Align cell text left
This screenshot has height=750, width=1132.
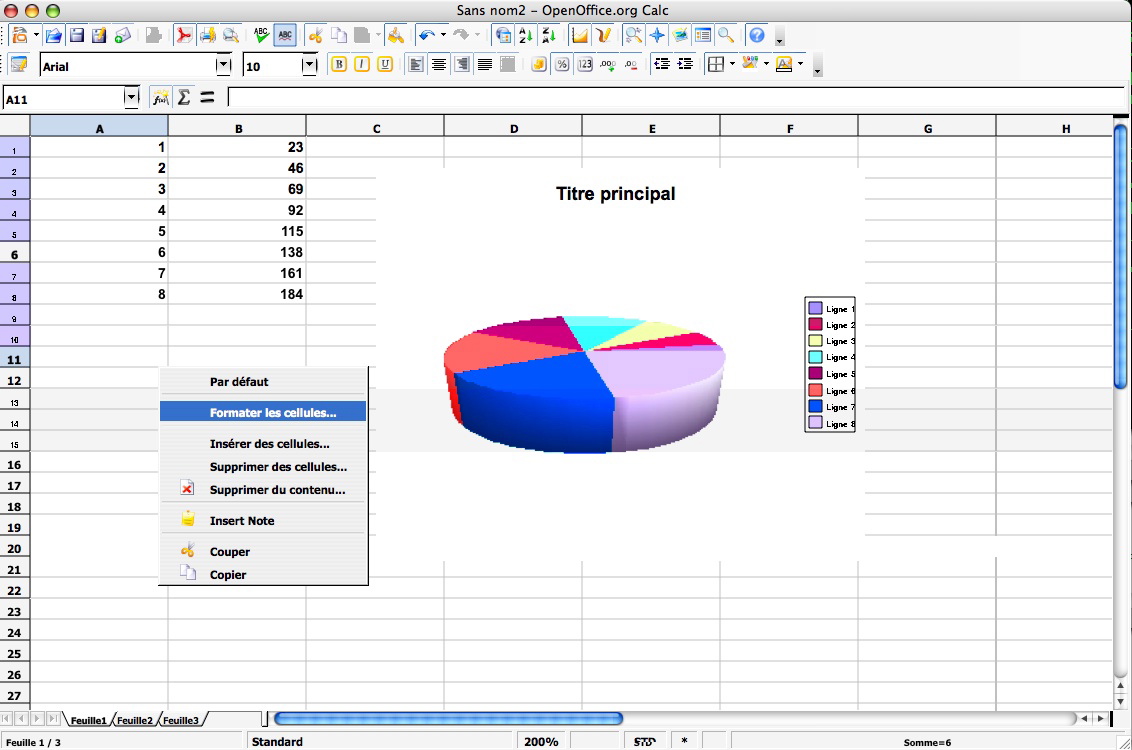pyautogui.click(x=416, y=64)
